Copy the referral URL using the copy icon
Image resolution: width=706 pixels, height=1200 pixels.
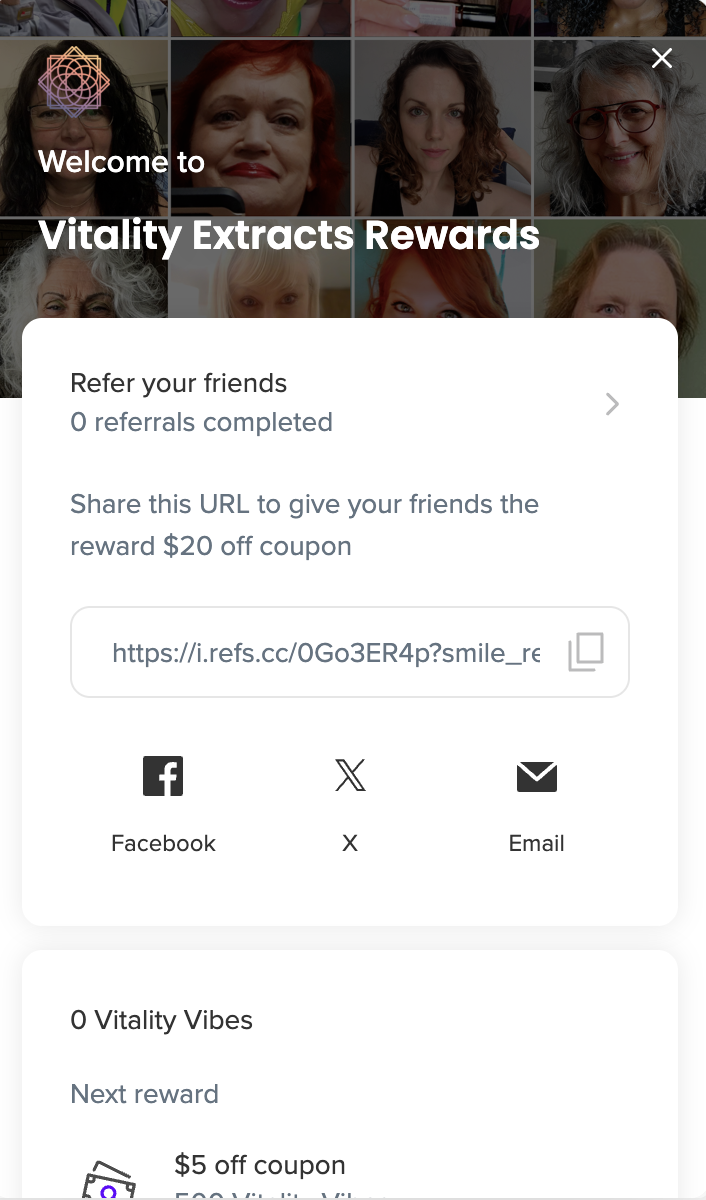[x=586, y=652]
